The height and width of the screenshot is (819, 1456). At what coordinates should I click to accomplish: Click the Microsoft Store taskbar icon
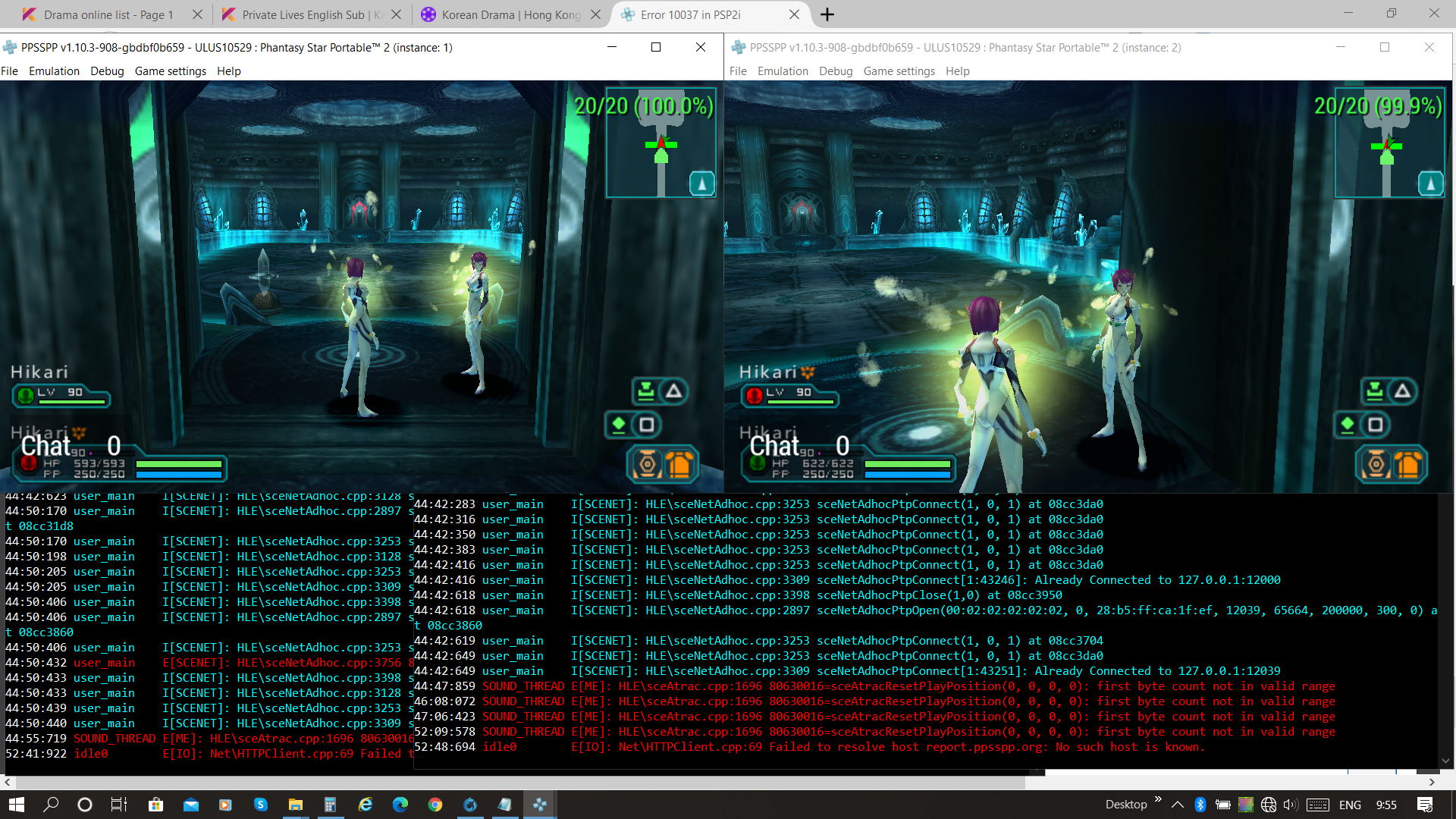155,805
